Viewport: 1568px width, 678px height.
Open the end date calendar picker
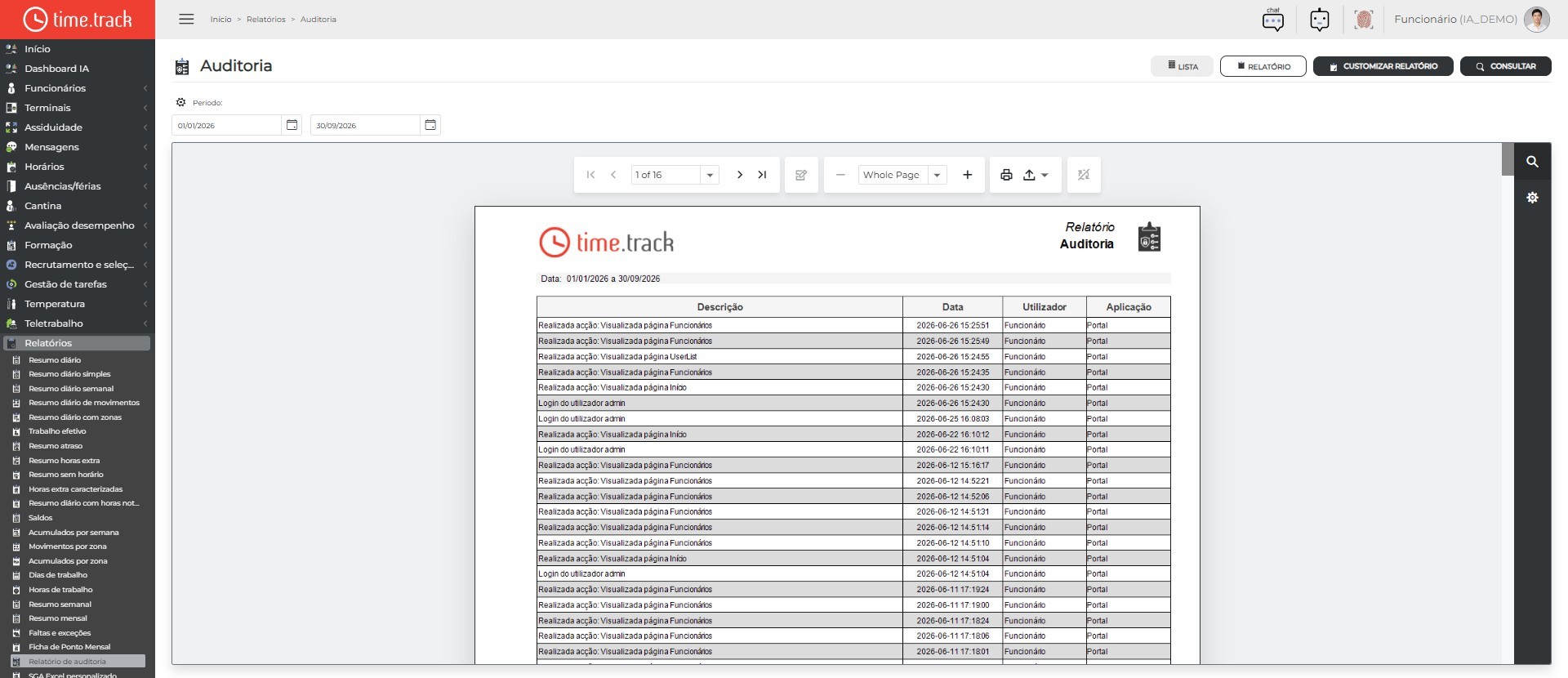[430, 125]
